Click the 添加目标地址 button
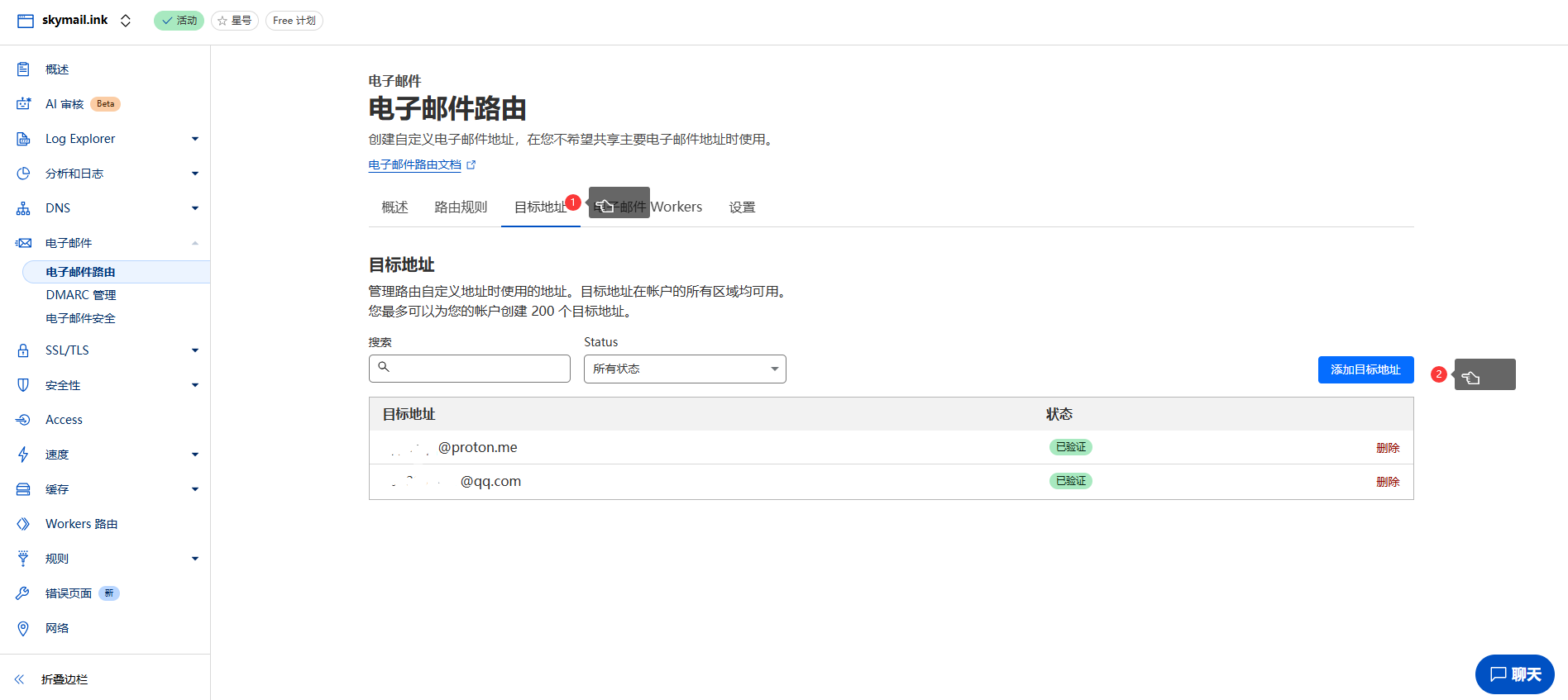Image resolution: width=1568 pixels, height=700 pixels. click(1365, 369)
